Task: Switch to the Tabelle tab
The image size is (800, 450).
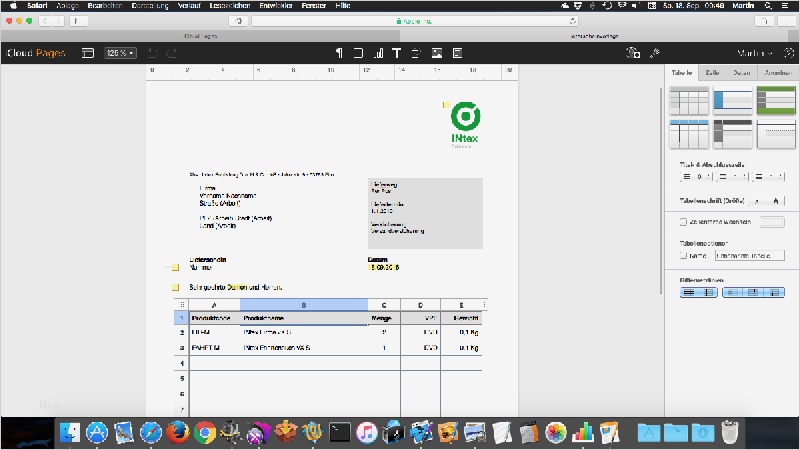Action: coord(682,72)
